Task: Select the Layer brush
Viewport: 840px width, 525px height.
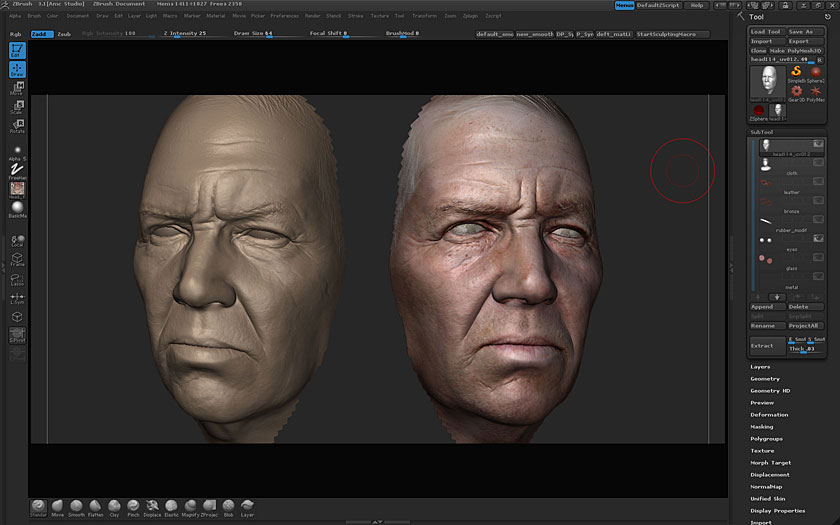Action: (247, 508)
